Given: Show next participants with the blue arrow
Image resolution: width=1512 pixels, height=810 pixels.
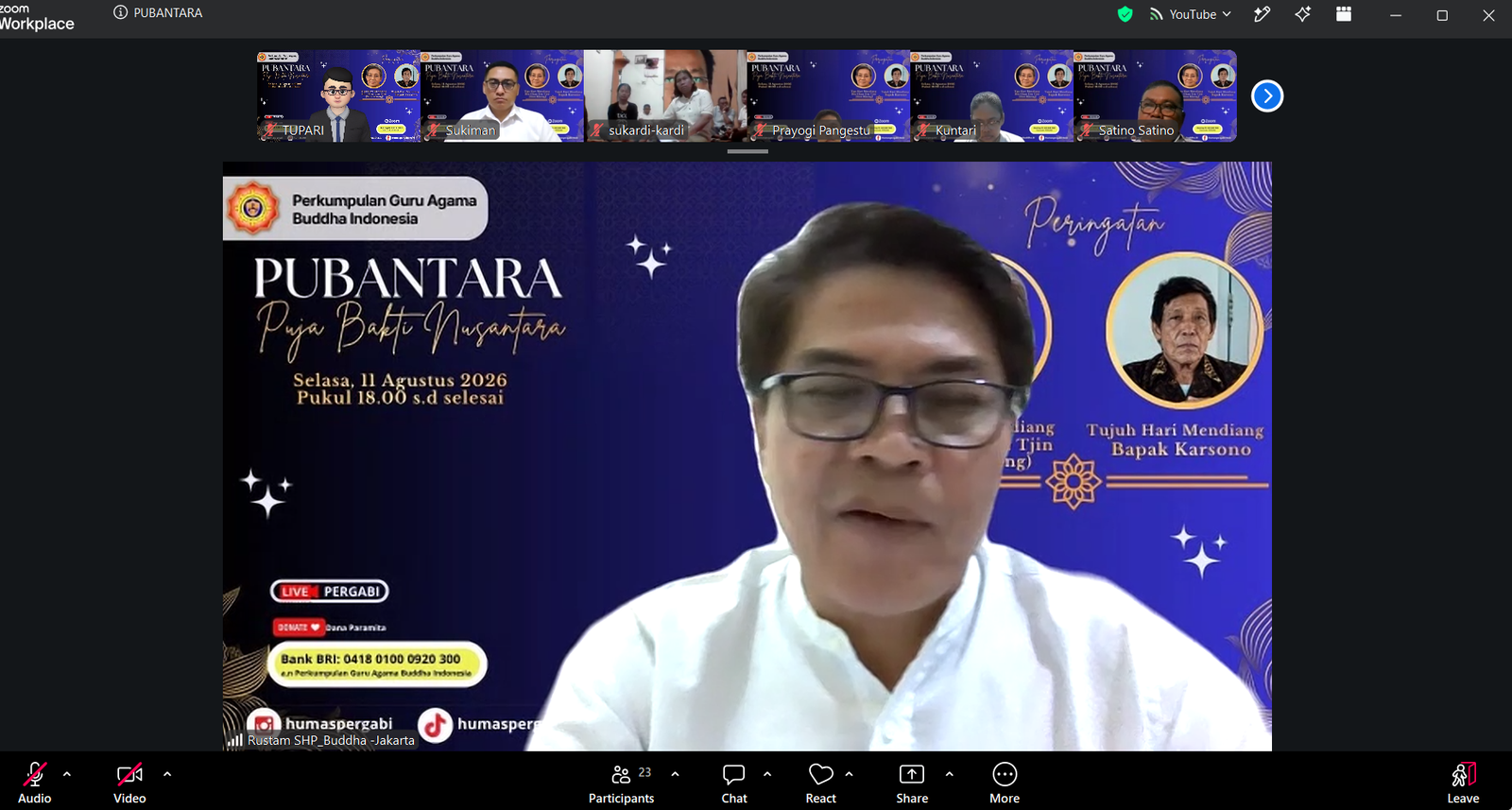Looking at the screenshot, I should coord(1267,95).
